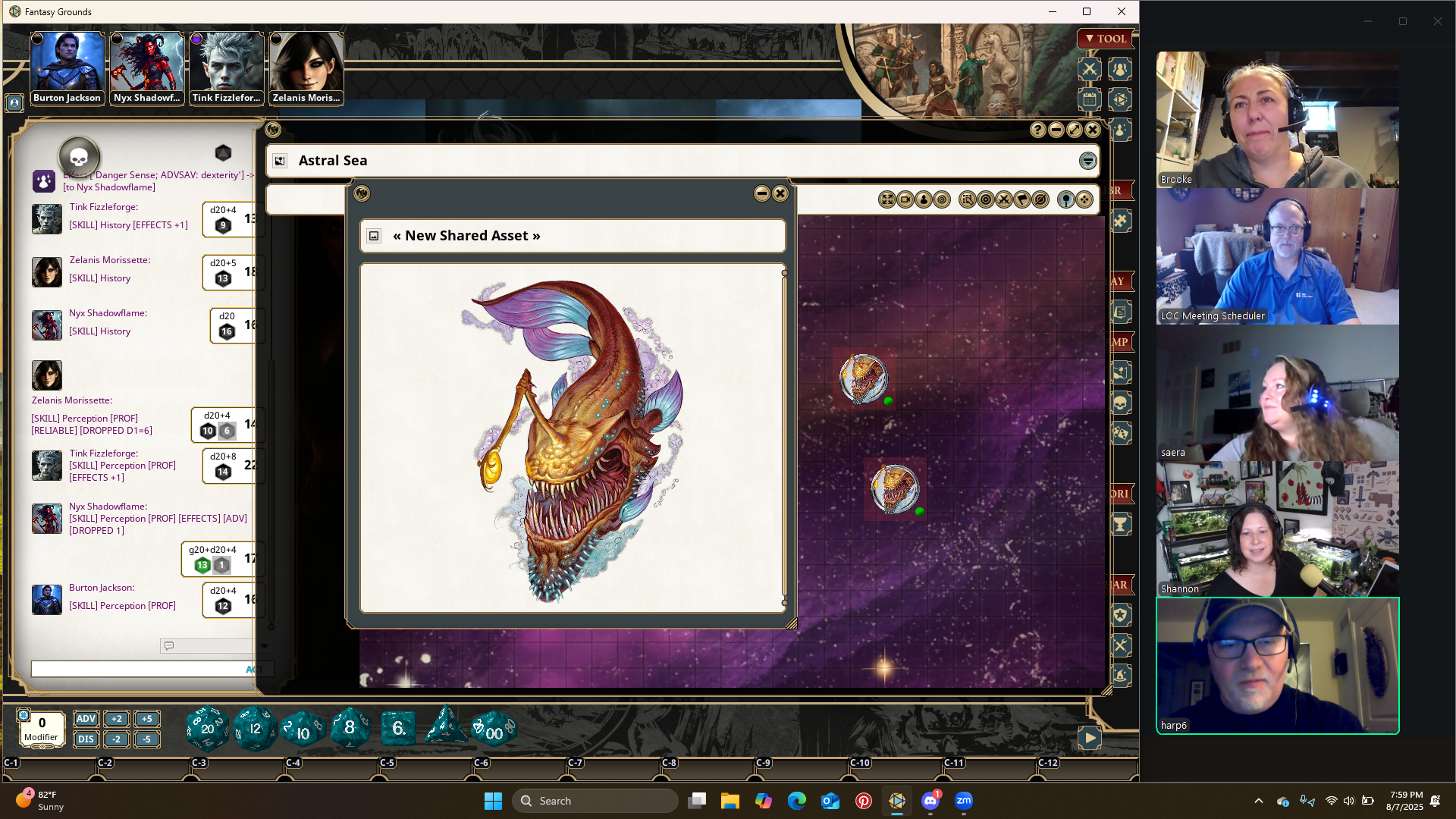Click the flag icon in map toolbar
This screenshot has height=819, width=1456.
[x=1021, y=199]
